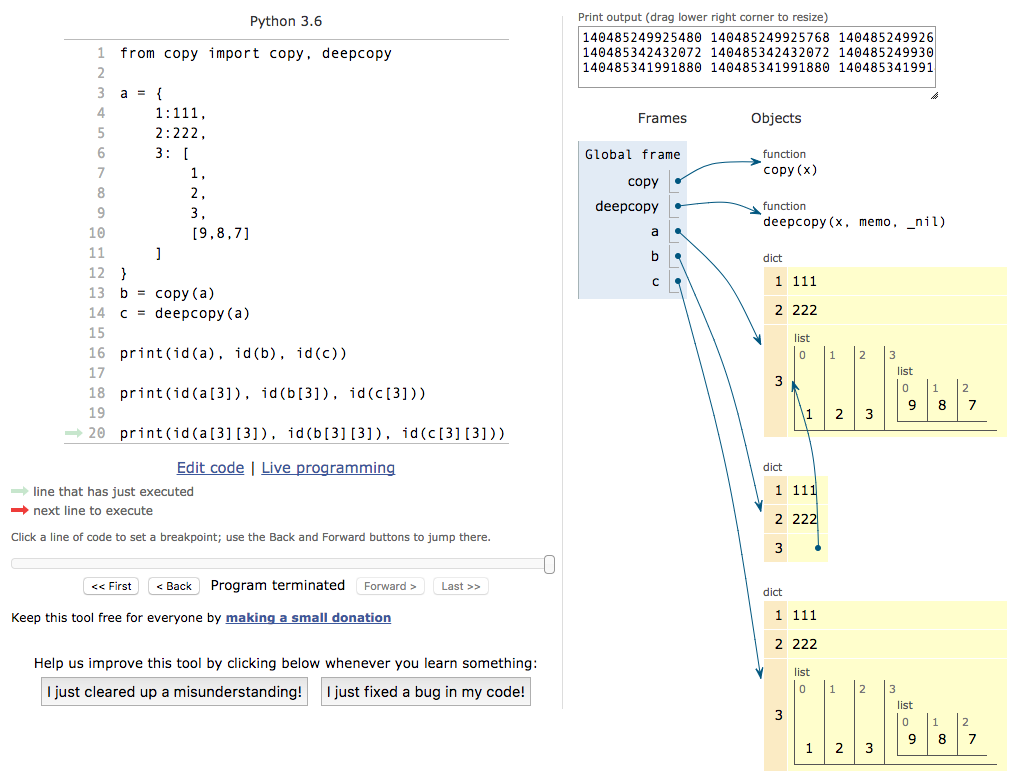Click the Edit code link

click(x=210, y=468)
